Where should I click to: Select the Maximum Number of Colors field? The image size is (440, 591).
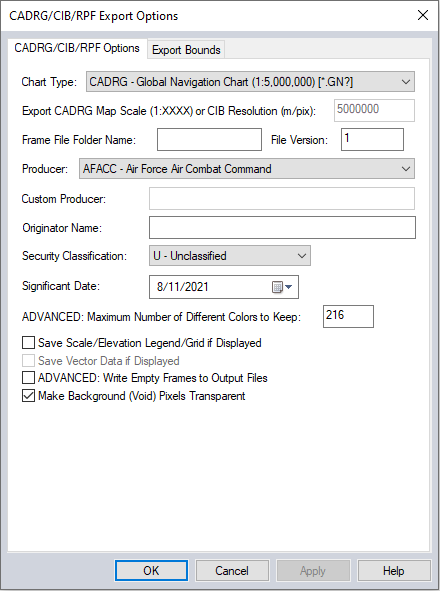(x=348, y=317)
